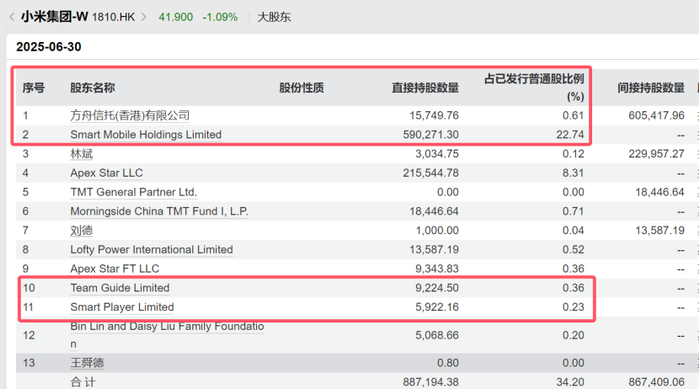Open TMT General Partner Ltd. link
Viewport: 700px width, 389px height.
[x=133, y=192]
